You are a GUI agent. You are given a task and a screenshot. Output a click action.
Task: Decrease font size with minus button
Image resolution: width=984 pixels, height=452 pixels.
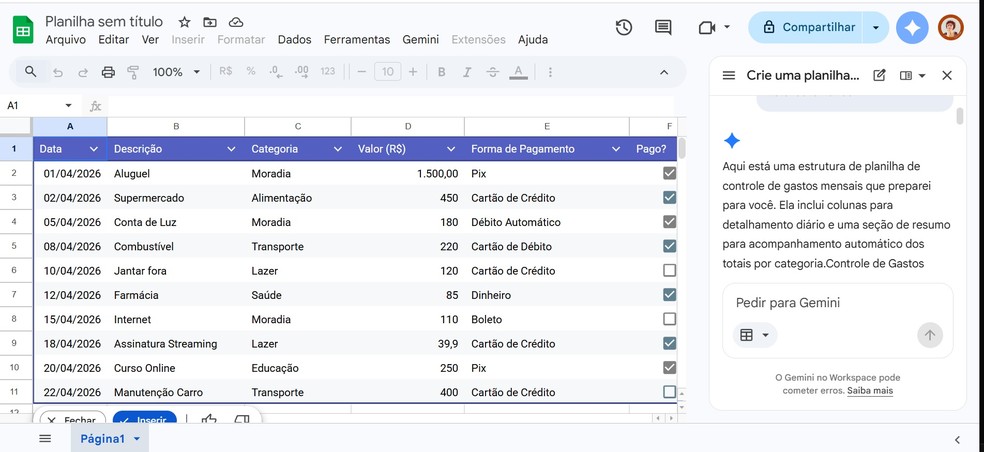pos(361,72)
